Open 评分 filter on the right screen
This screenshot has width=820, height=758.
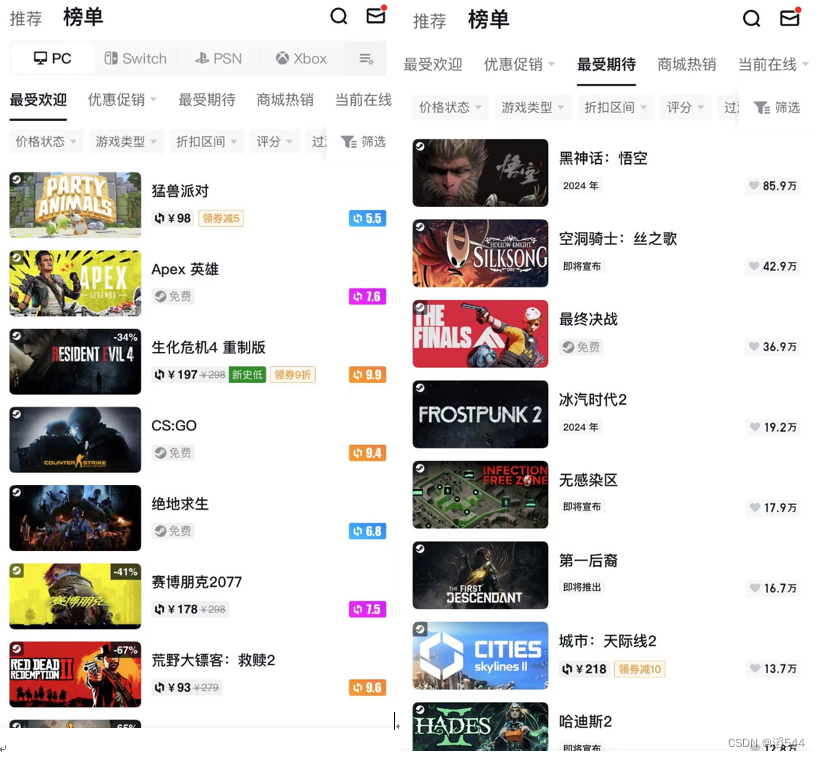click(685, 108)
